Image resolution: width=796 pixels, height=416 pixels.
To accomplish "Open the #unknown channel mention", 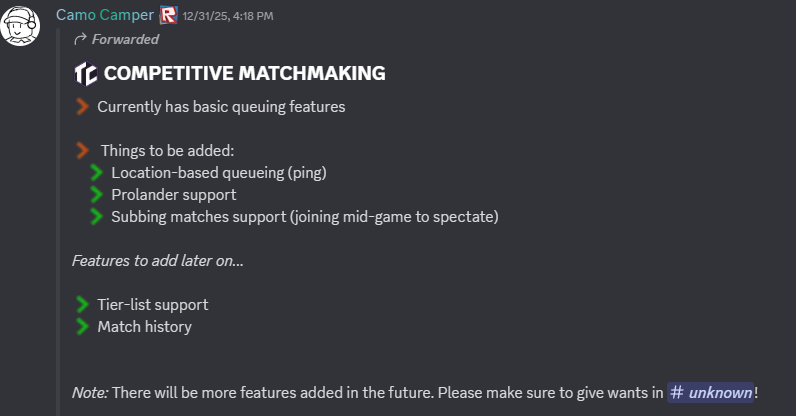I will [x=710, y=392].
